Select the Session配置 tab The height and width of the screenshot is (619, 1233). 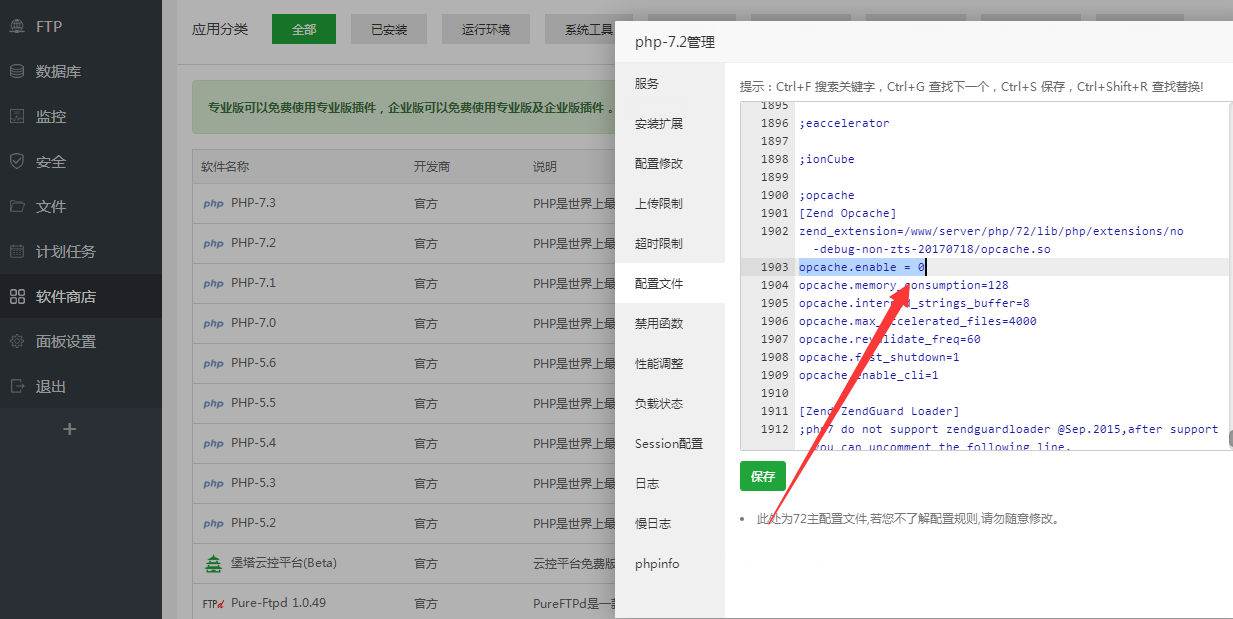pos(668,444)
